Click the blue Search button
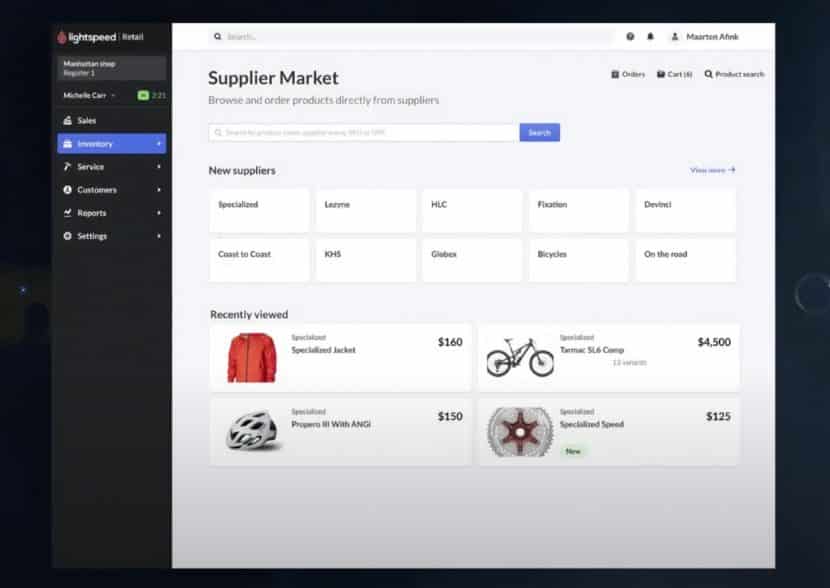 coord(539,132)
